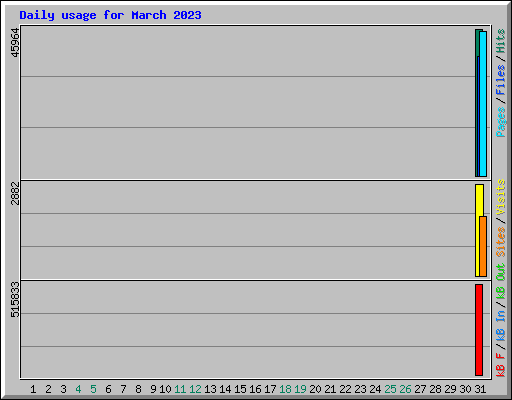Image resolution: width=512 pixels, height=400 pixels.
Task: Click the kB In legend label
Action: click(x=501, y=325)
